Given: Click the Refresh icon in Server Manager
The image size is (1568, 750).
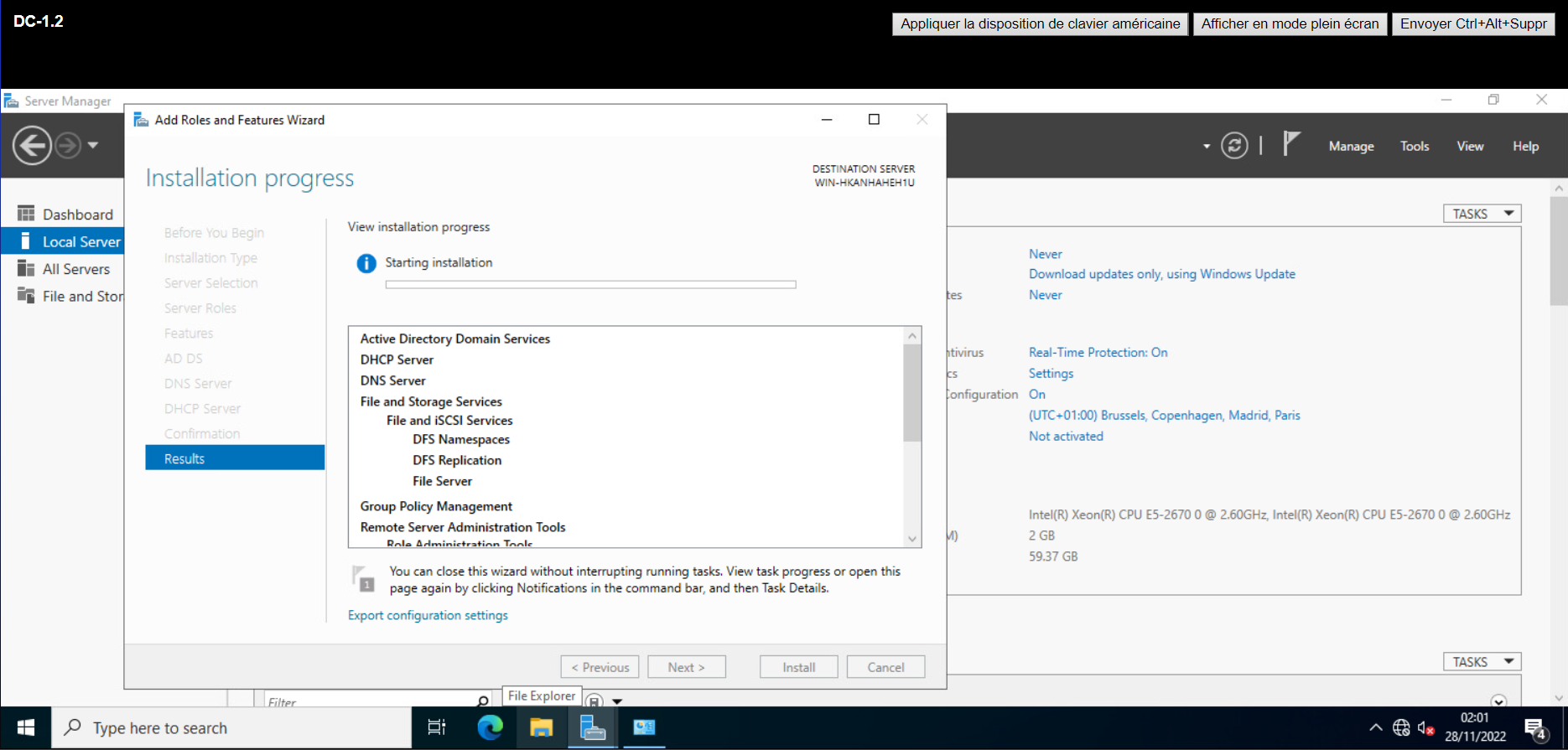Looking at the screenshot, I should tap(1234, 146).
